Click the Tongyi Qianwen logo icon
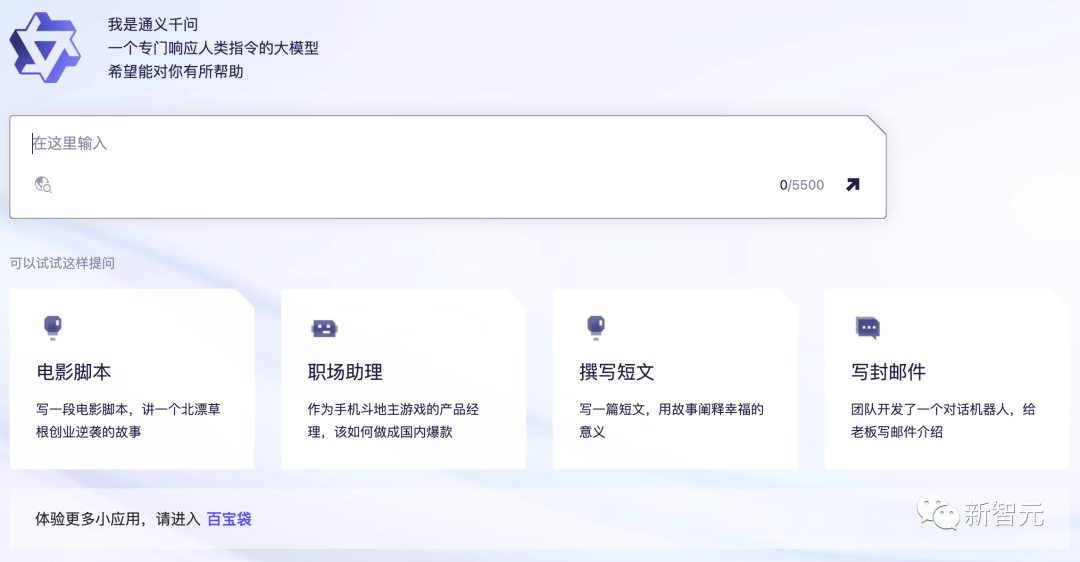1080x562 pixels. point(45,48)
